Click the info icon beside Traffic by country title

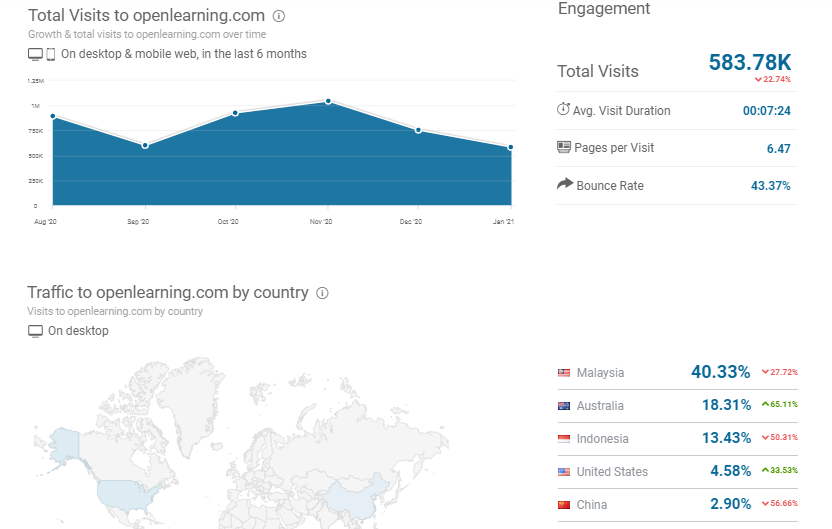[322, 293]
